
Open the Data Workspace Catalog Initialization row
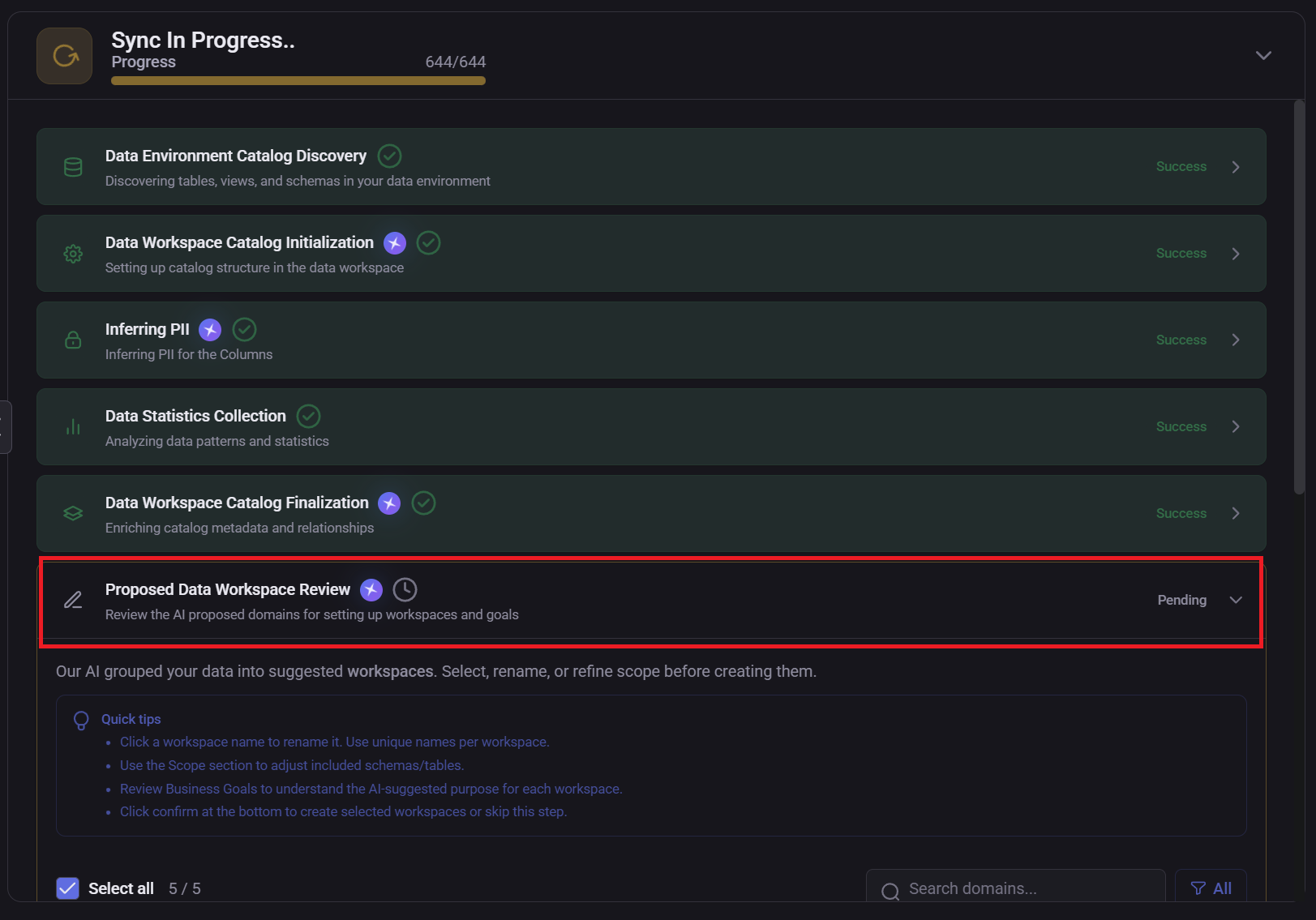pos(1235,254)
